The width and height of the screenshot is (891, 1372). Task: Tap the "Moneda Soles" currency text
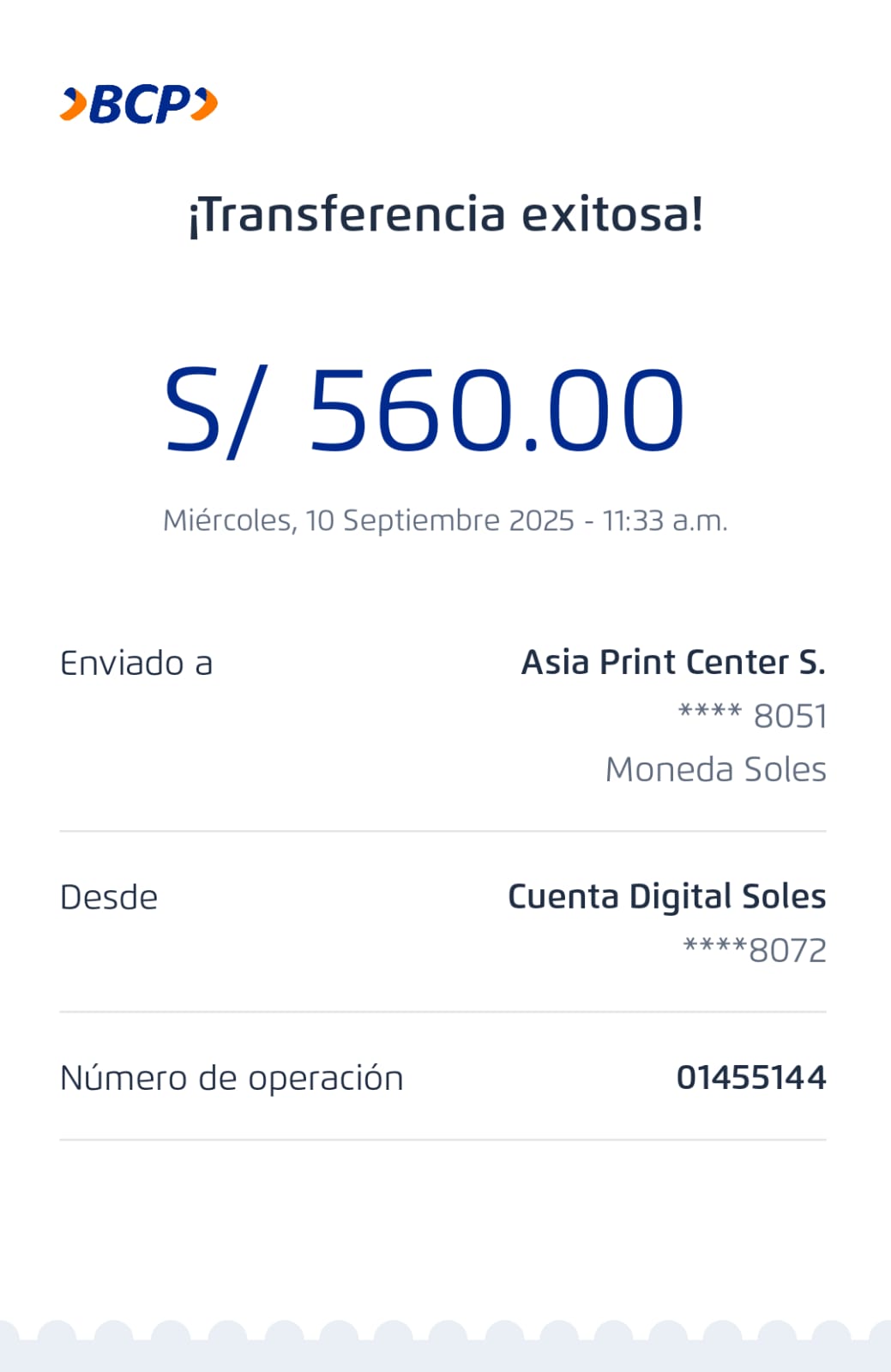[715, 769]
